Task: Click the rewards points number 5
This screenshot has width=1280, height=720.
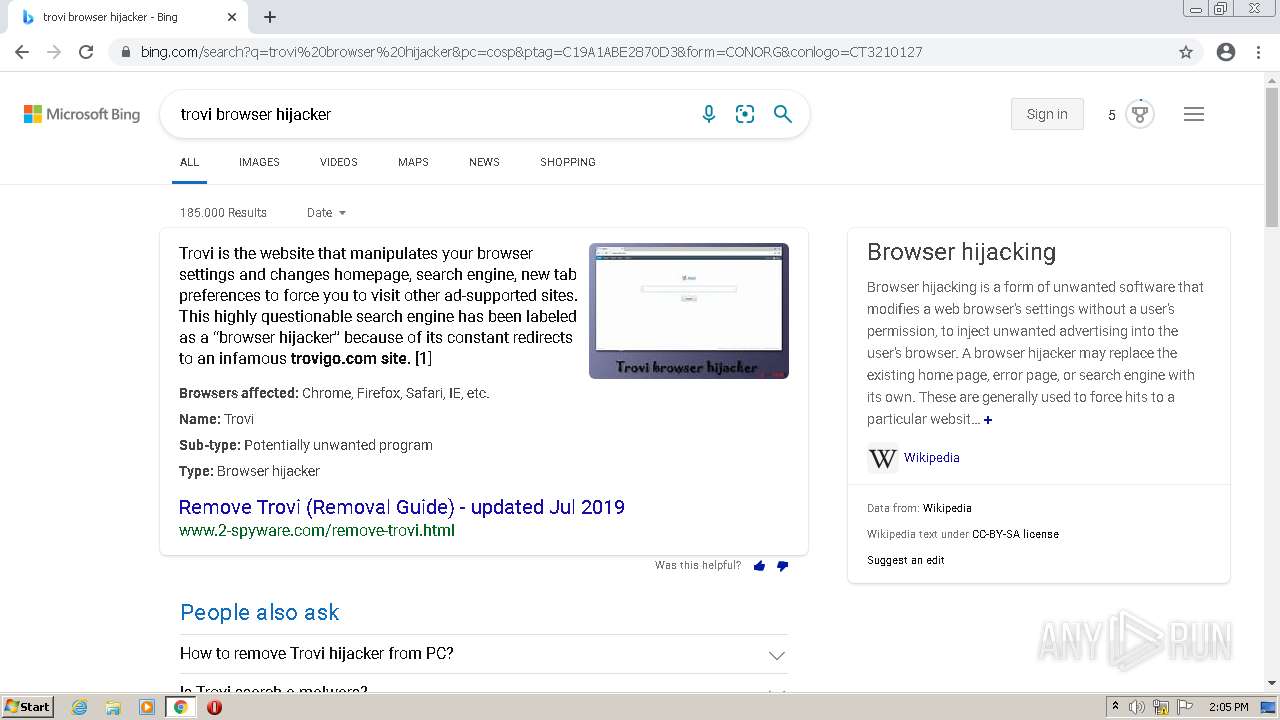Action: pyautogui.click(x=1111, y=115)
